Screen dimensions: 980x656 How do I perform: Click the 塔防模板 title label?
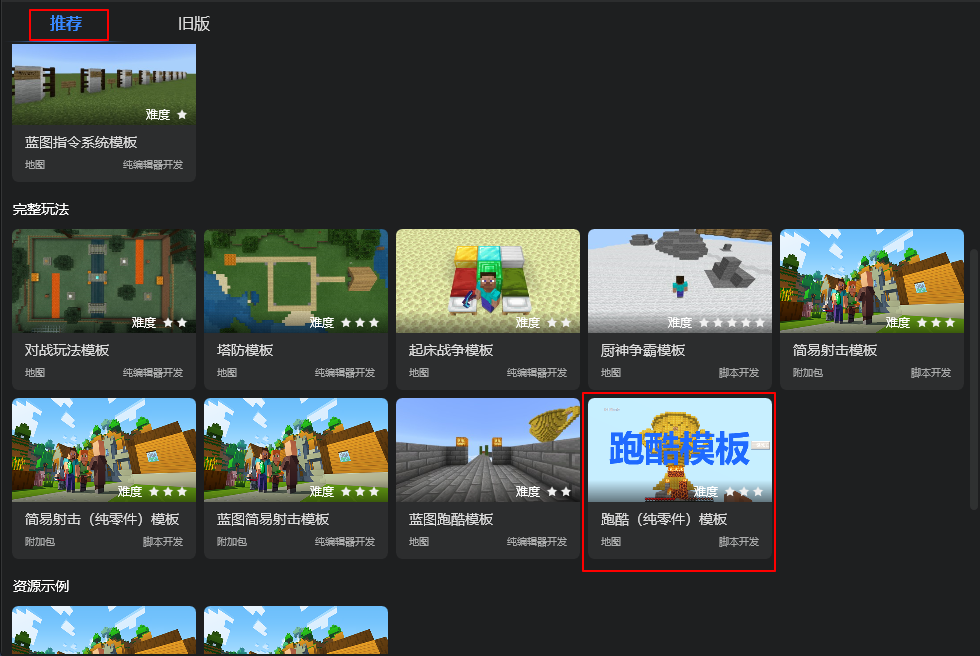tap(245, 350)
